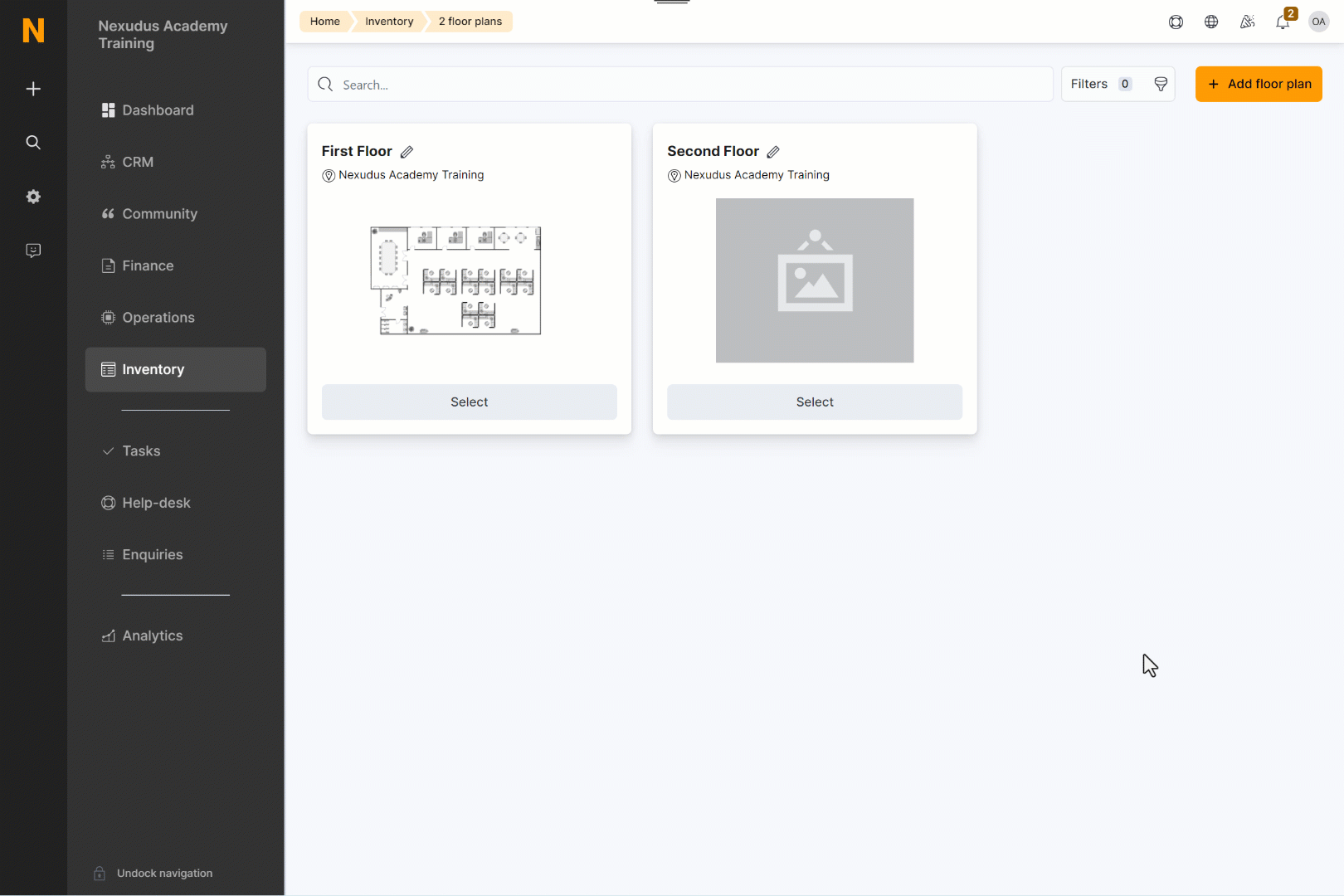Image resolution: width=1344 pixels, height=896 pixels.
Task: Open the celebration what's new icon
Action: coord(1247,22)
